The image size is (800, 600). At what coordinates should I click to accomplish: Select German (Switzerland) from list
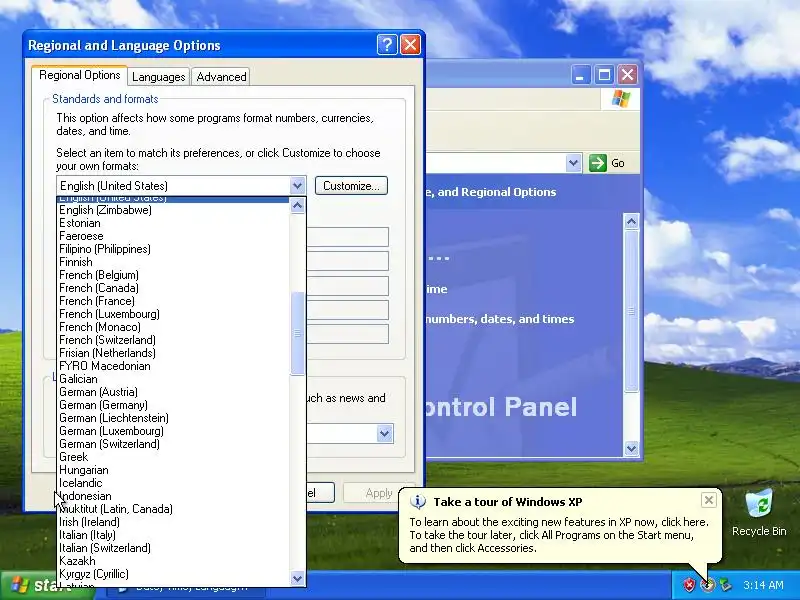173,444
